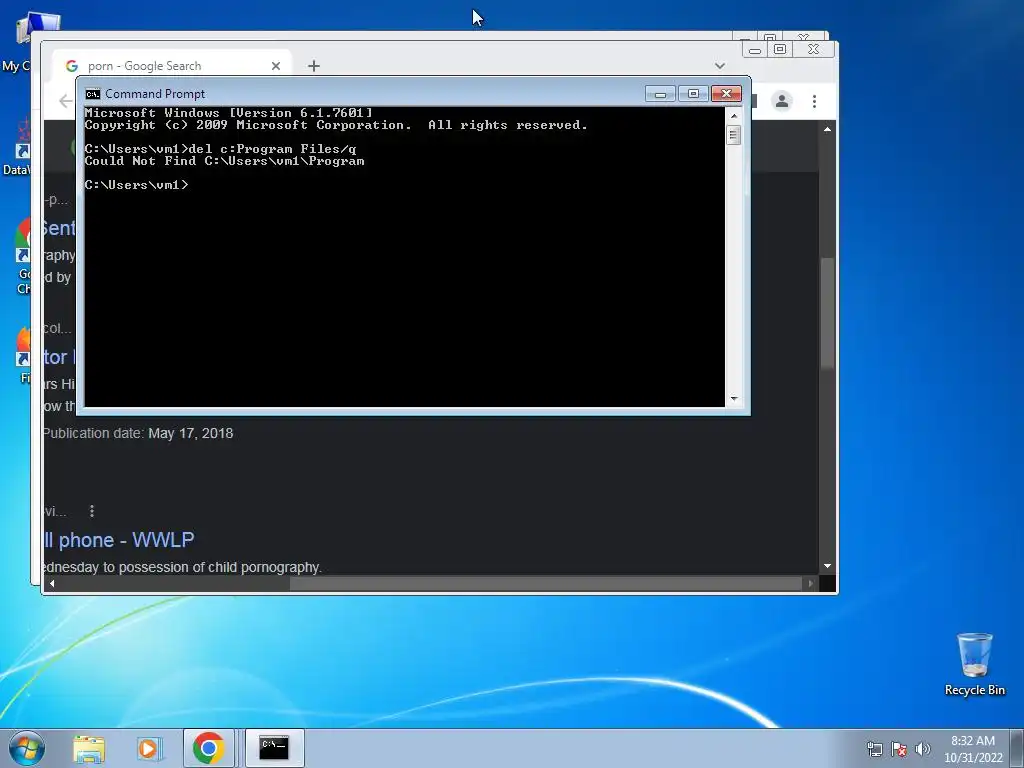Close the Command Prompt window
This screenshot has width=1024, height=768.
coord(726,94)
